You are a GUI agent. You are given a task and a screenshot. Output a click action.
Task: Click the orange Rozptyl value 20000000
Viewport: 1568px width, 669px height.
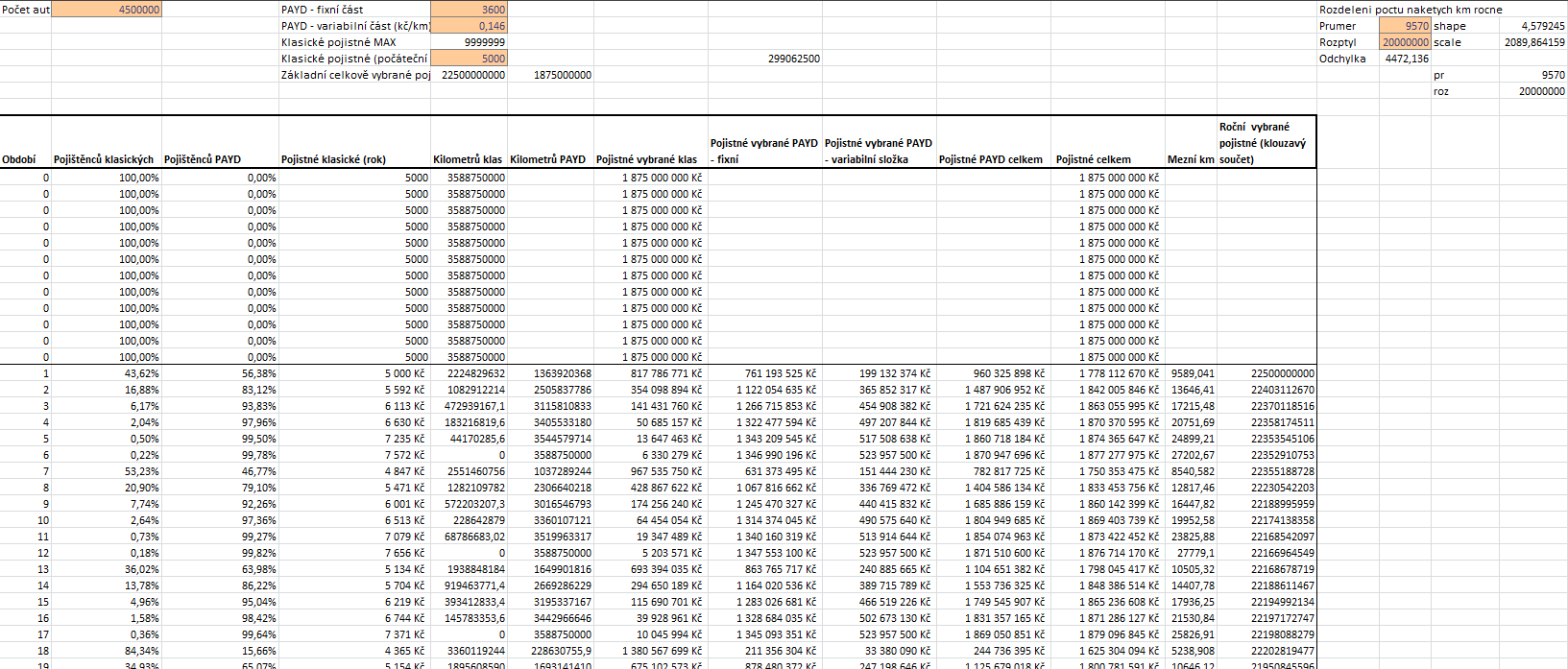[1405, 42]
